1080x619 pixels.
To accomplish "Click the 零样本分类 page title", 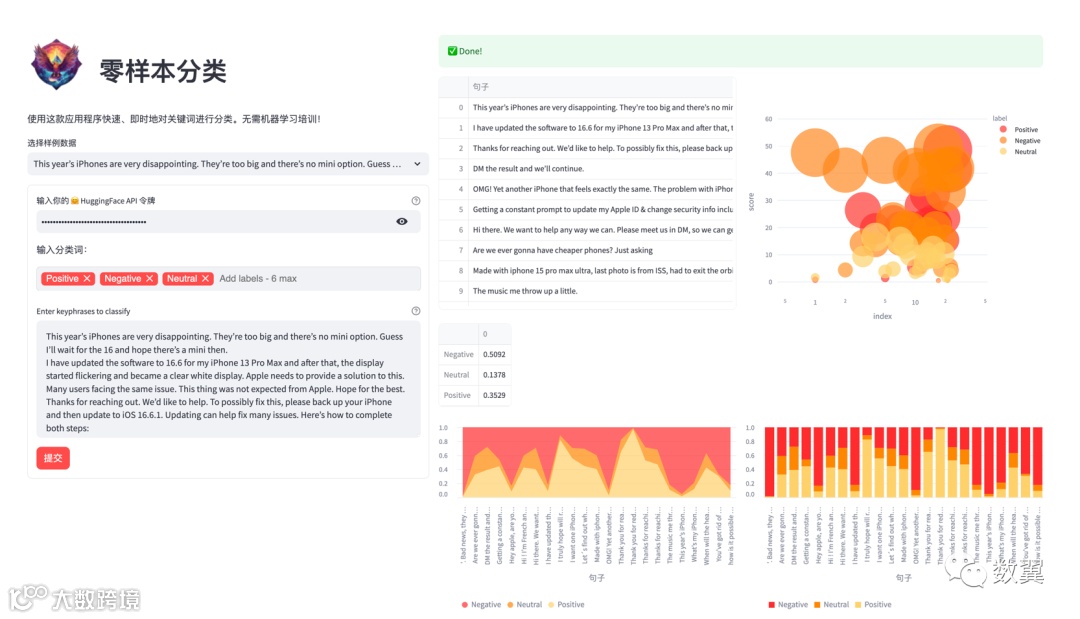I will tap(163, 71).
